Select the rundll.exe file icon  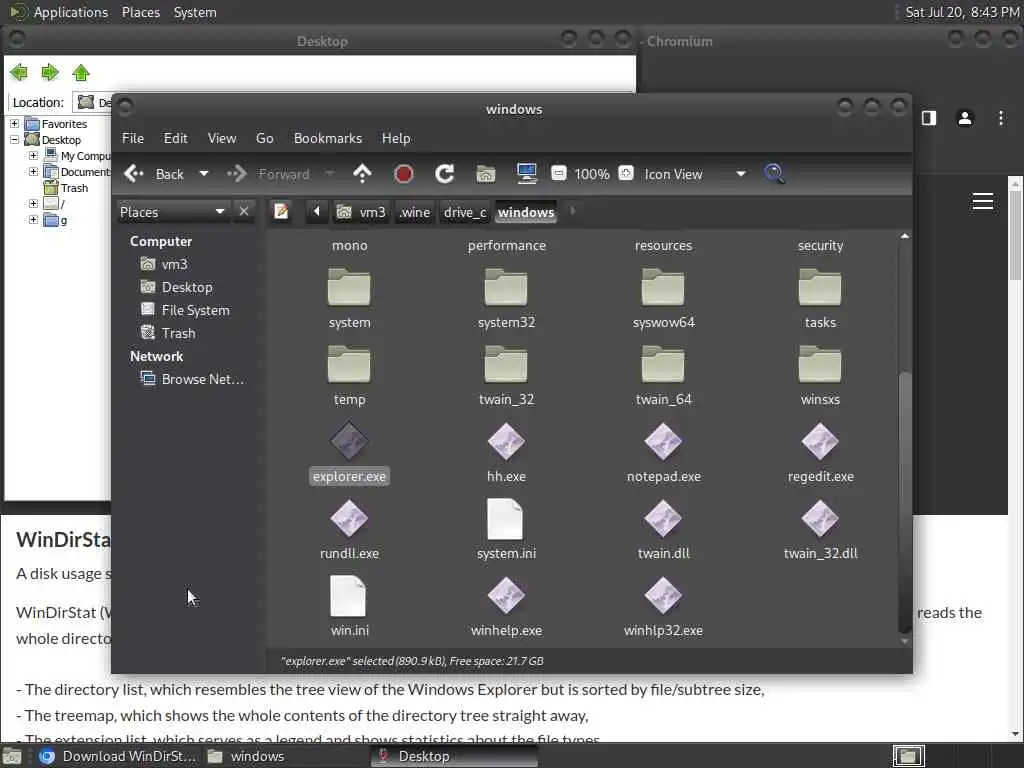point(349,519)
